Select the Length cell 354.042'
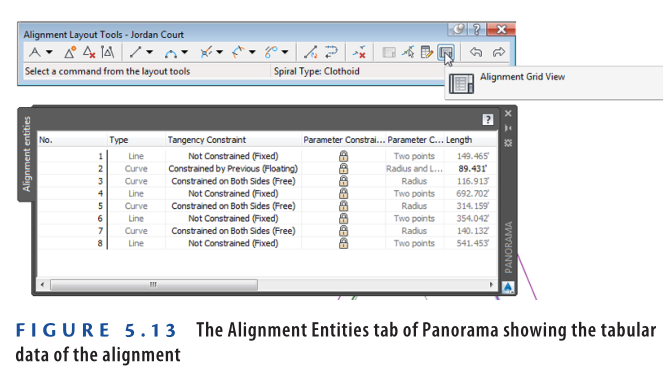663x375 pixels. click(x=472, y=219)
